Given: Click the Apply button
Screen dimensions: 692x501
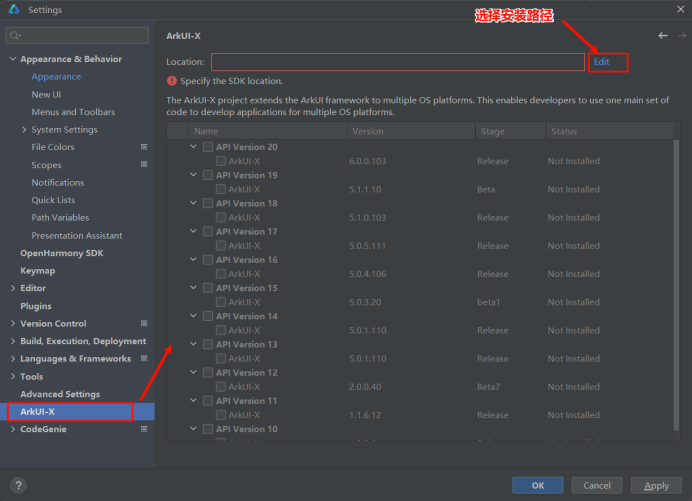Looking at the screenshot, I should 656,486.
